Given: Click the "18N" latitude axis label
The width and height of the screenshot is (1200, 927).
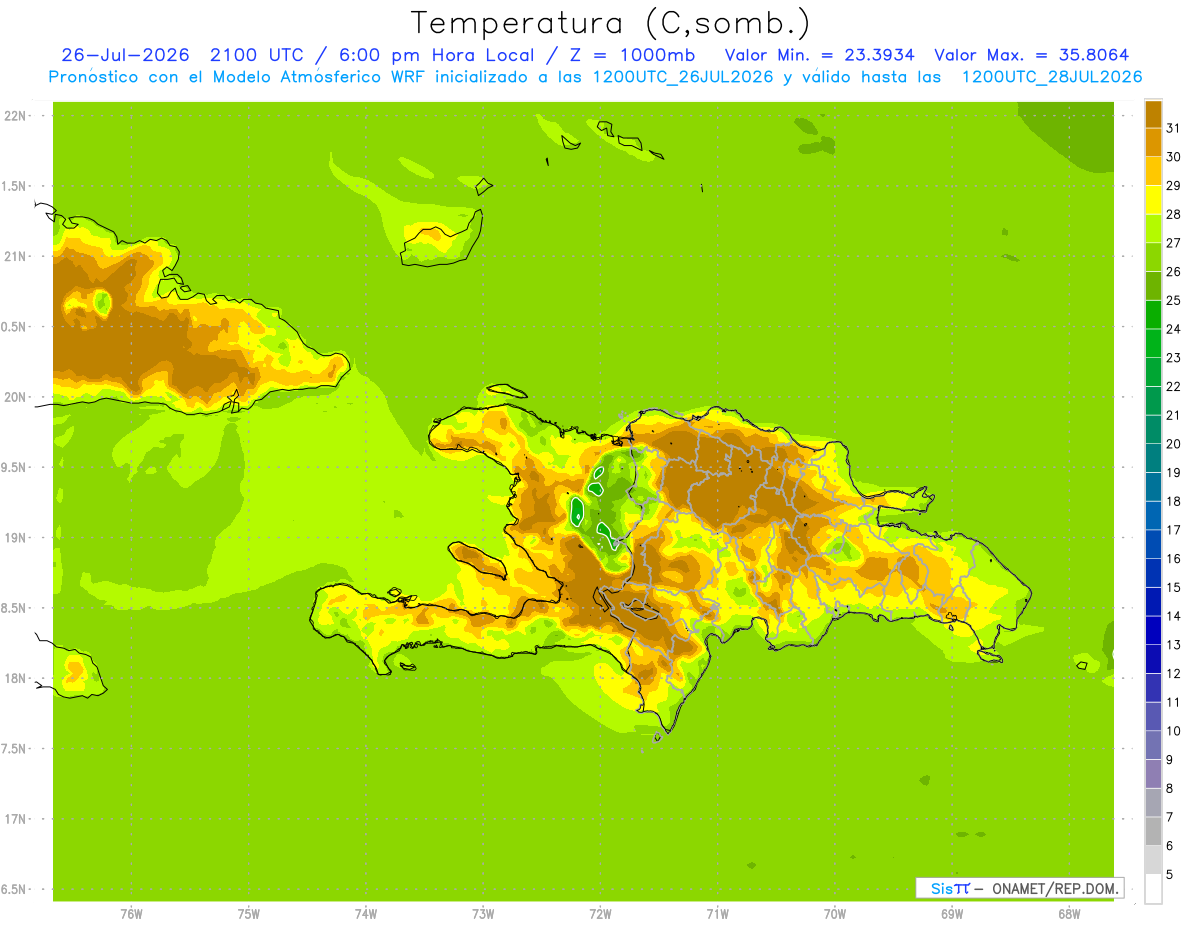Looking at the screenshot, I should pos(15,679).
